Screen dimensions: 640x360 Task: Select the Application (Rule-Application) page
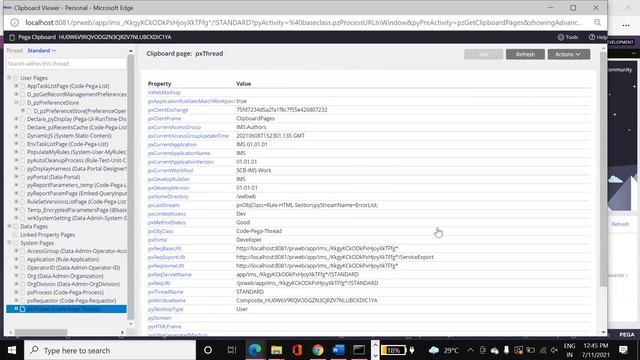[x=63, y=259]
